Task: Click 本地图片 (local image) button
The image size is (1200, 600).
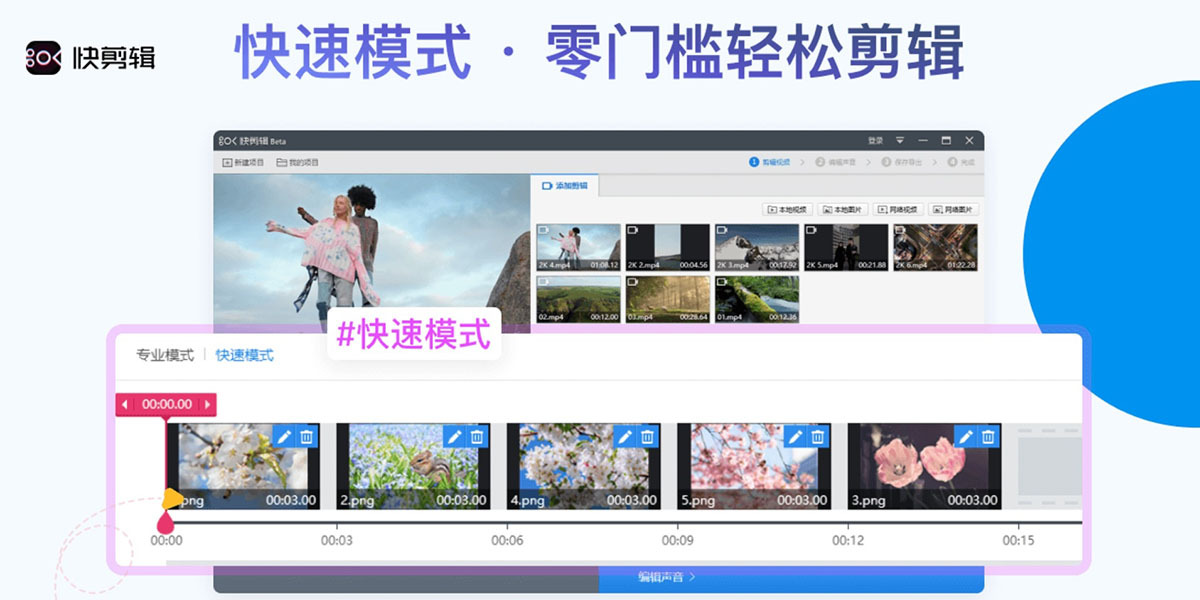Action: click(842, 210)
